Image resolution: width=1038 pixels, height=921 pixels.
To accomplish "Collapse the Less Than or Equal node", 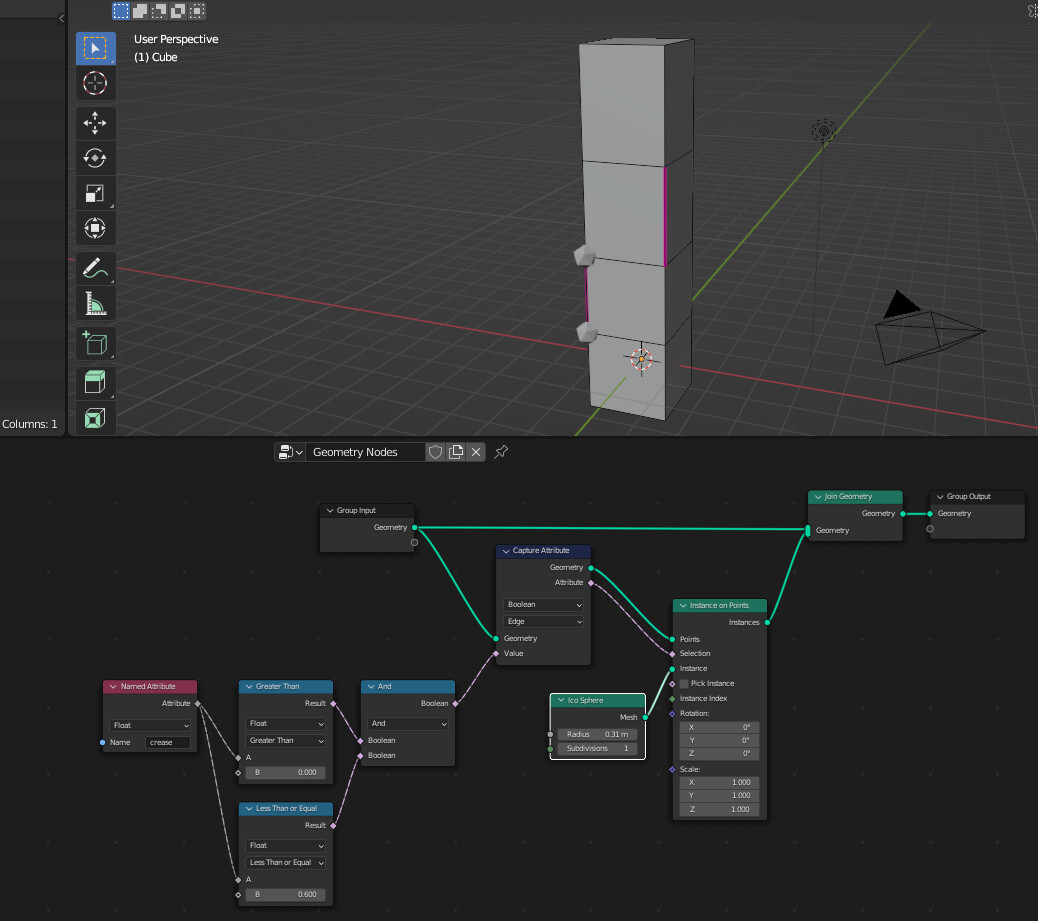I will coord(249,808).
